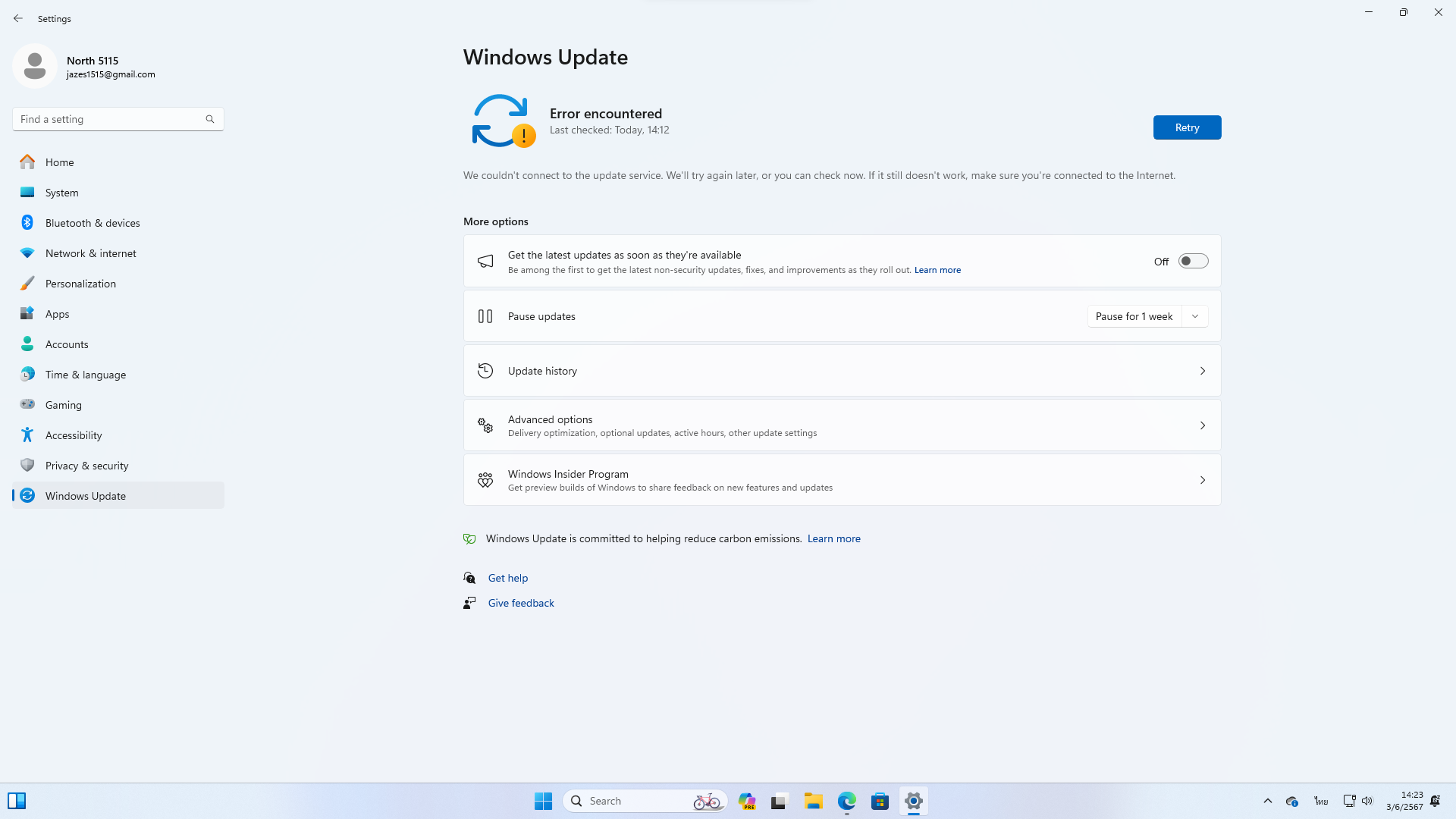Click the Home house icon in sidebar
The height and width of the screenshot is (819, 1456).
27,162
